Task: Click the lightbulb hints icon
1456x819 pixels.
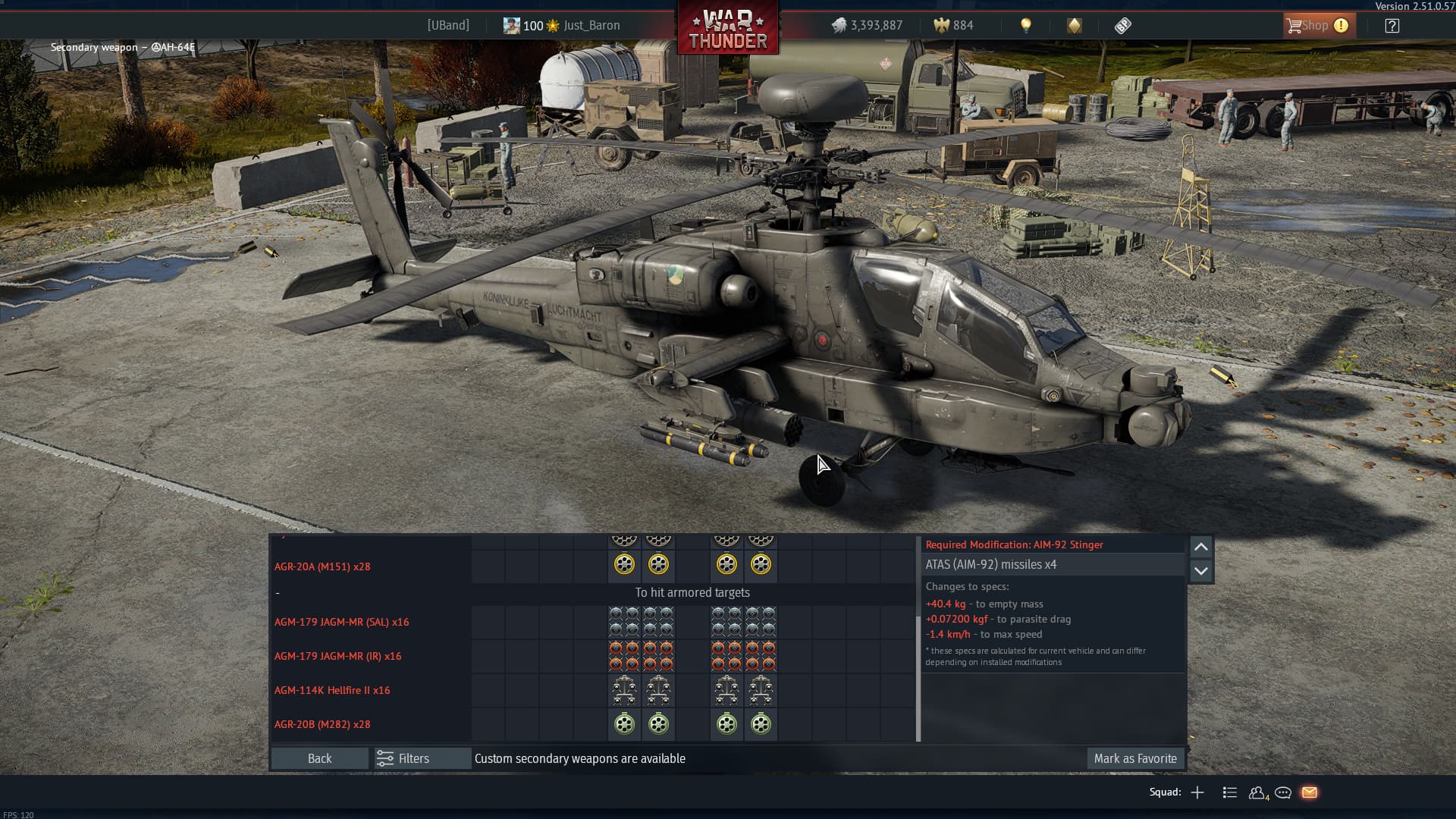Action: click(x=1026, y=26)
